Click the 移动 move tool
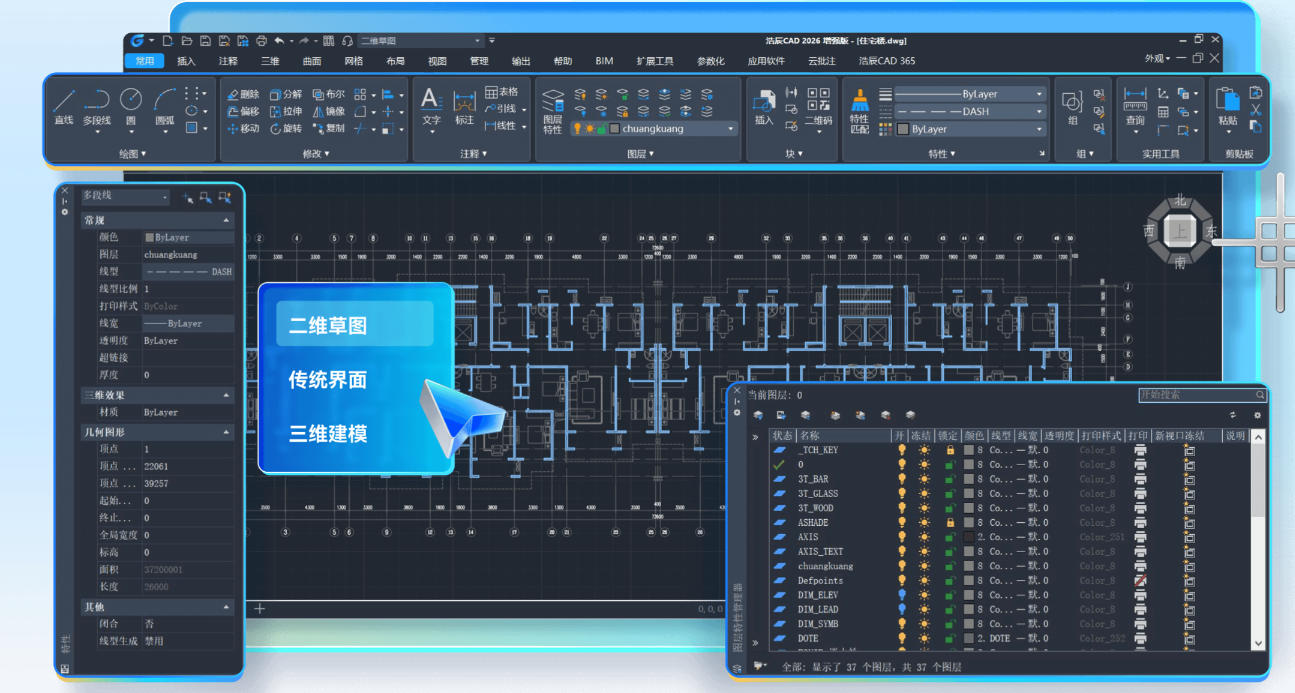Viewport: 1295px width, 693px height. pos(243,128)
